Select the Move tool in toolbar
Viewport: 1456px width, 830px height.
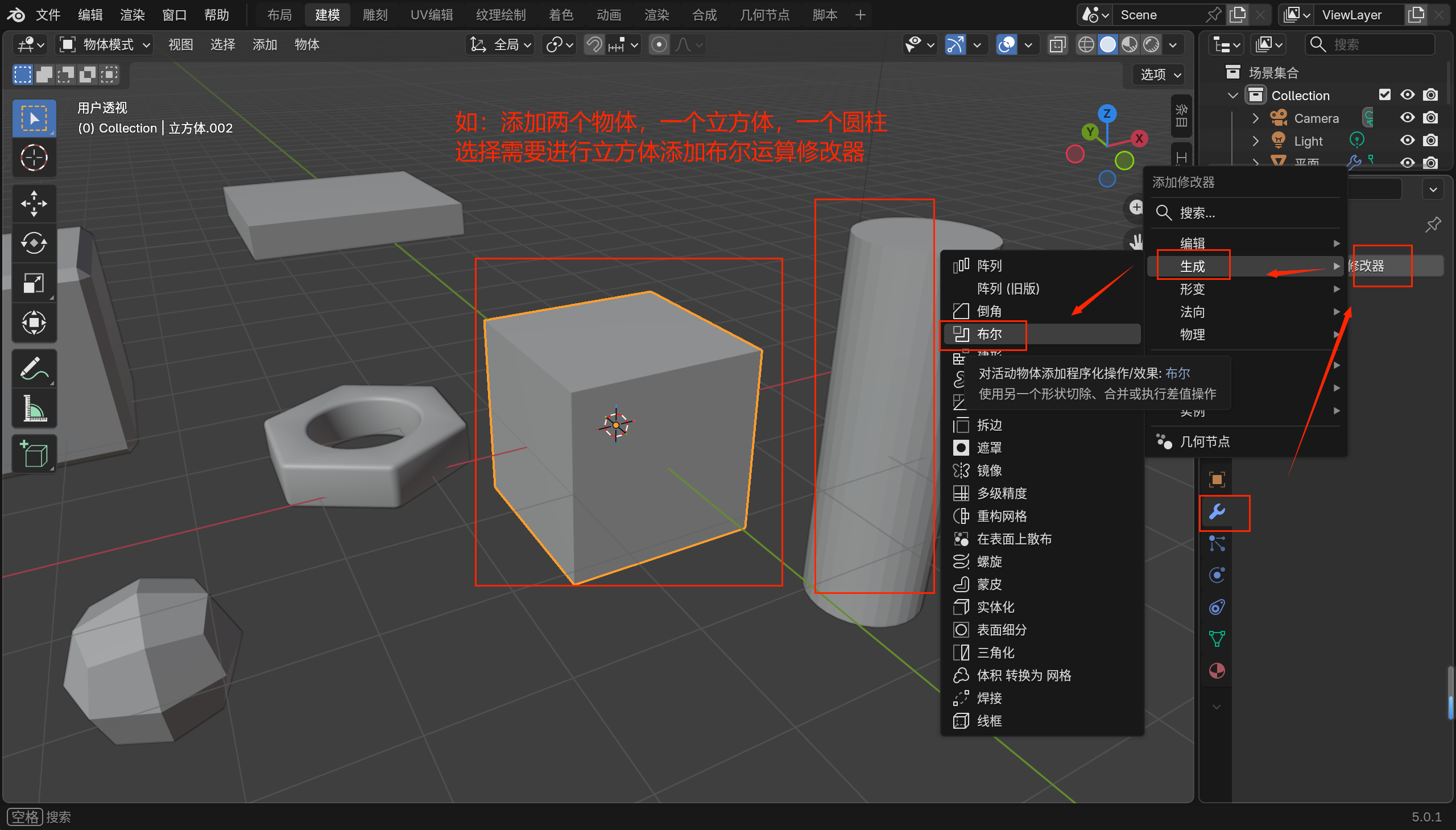pos(34,204)
